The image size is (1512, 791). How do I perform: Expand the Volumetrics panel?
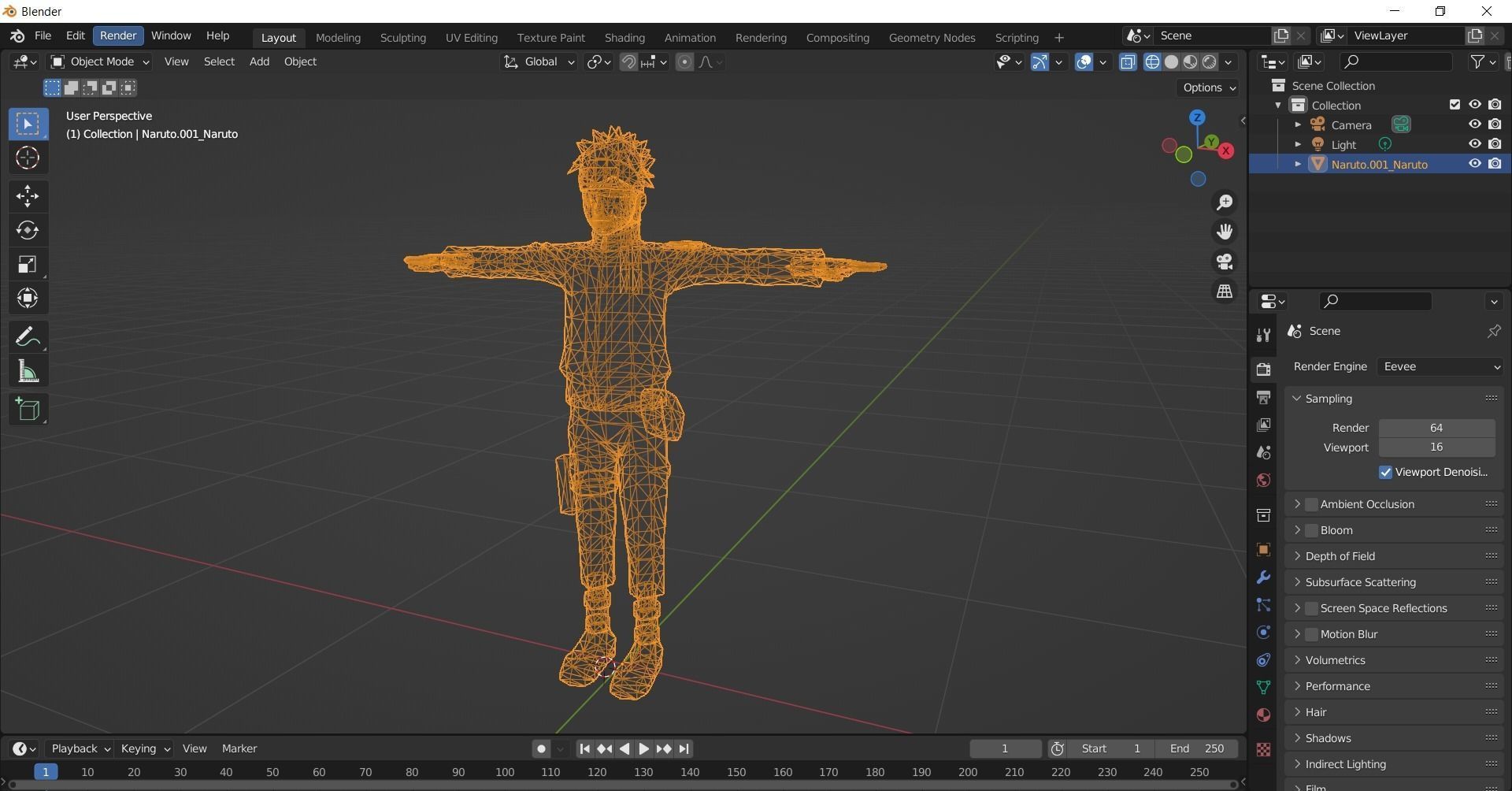click(1297, 660)
